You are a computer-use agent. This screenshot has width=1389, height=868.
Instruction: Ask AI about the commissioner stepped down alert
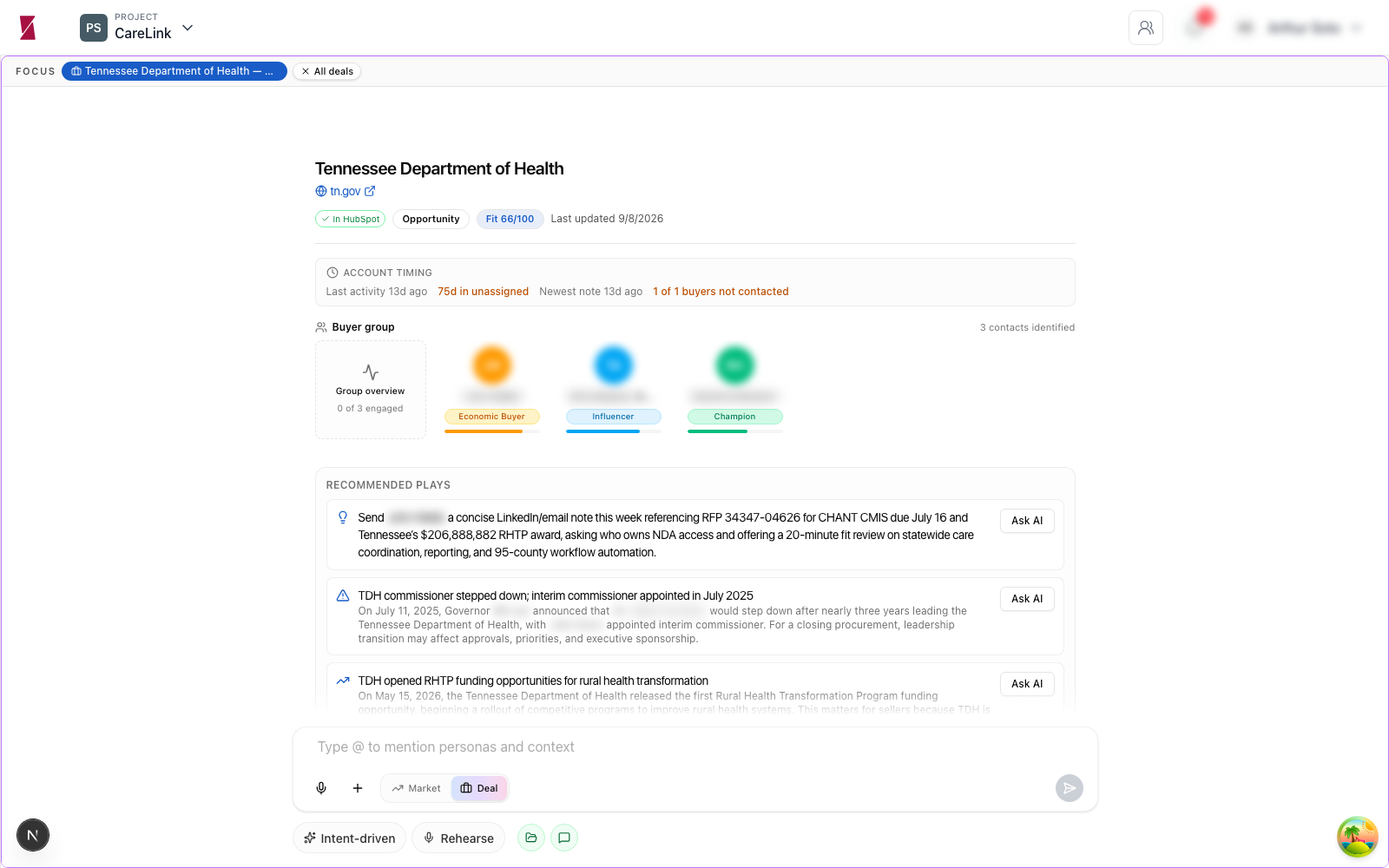click(x=1027, y=599)
